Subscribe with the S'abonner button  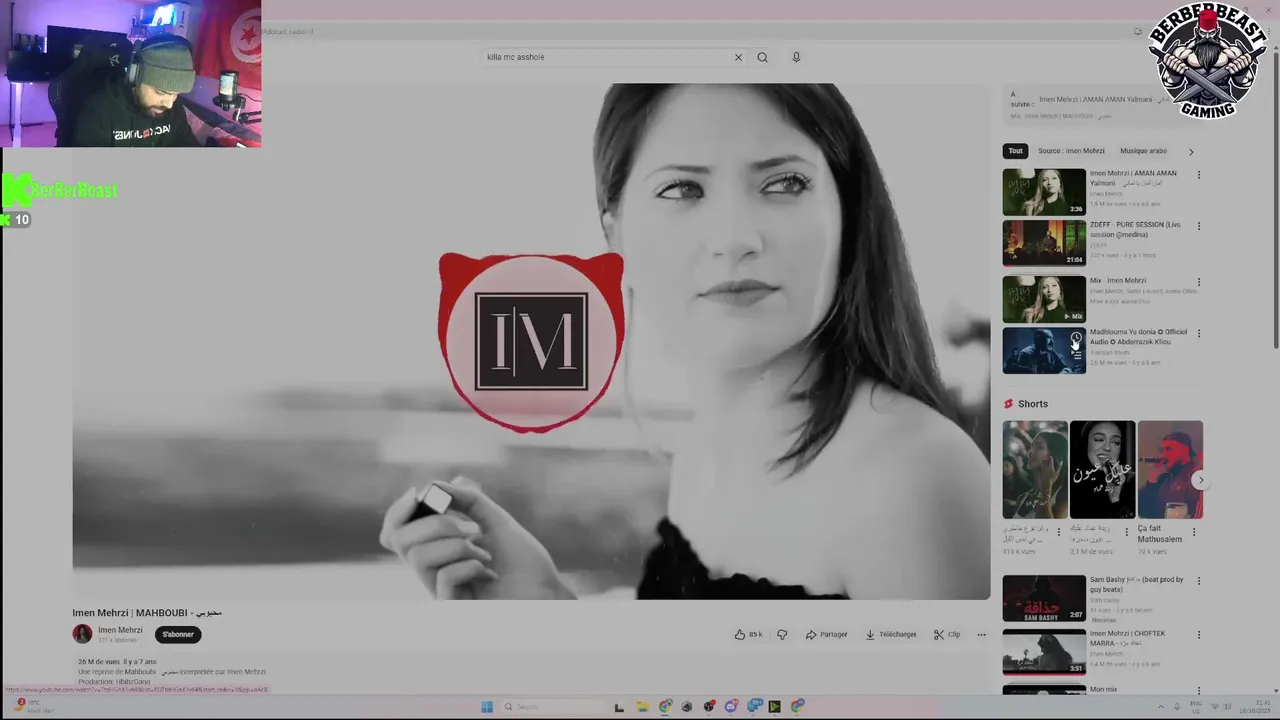coord(178,634)
